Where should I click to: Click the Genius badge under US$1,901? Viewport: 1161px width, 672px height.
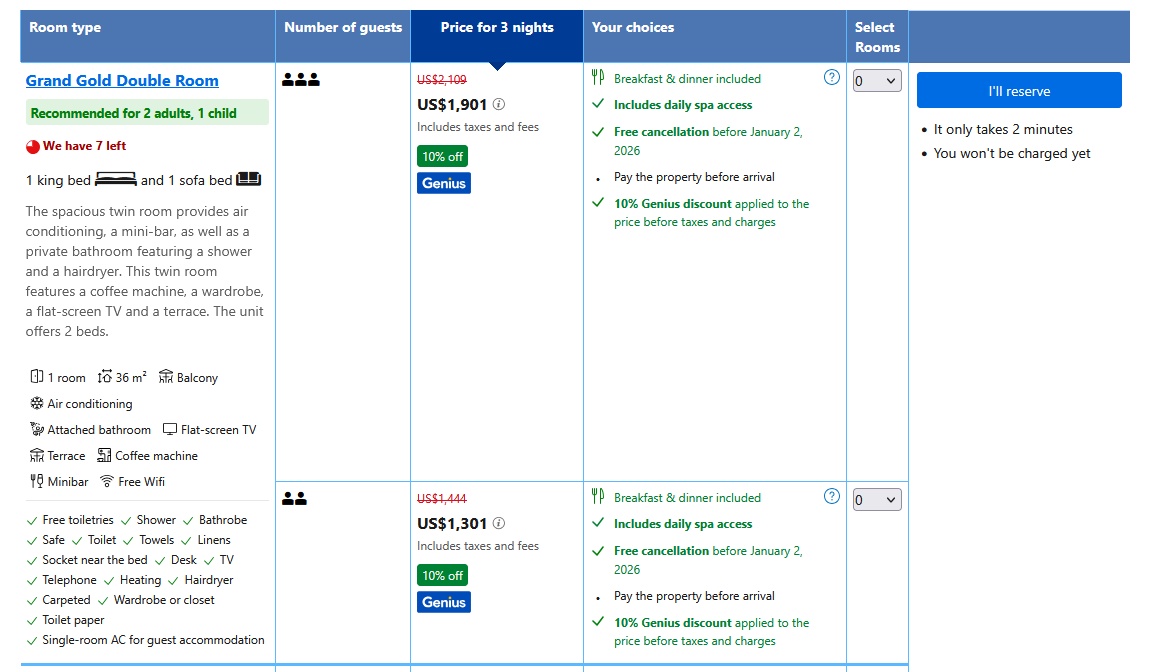(x=444, y=183)
